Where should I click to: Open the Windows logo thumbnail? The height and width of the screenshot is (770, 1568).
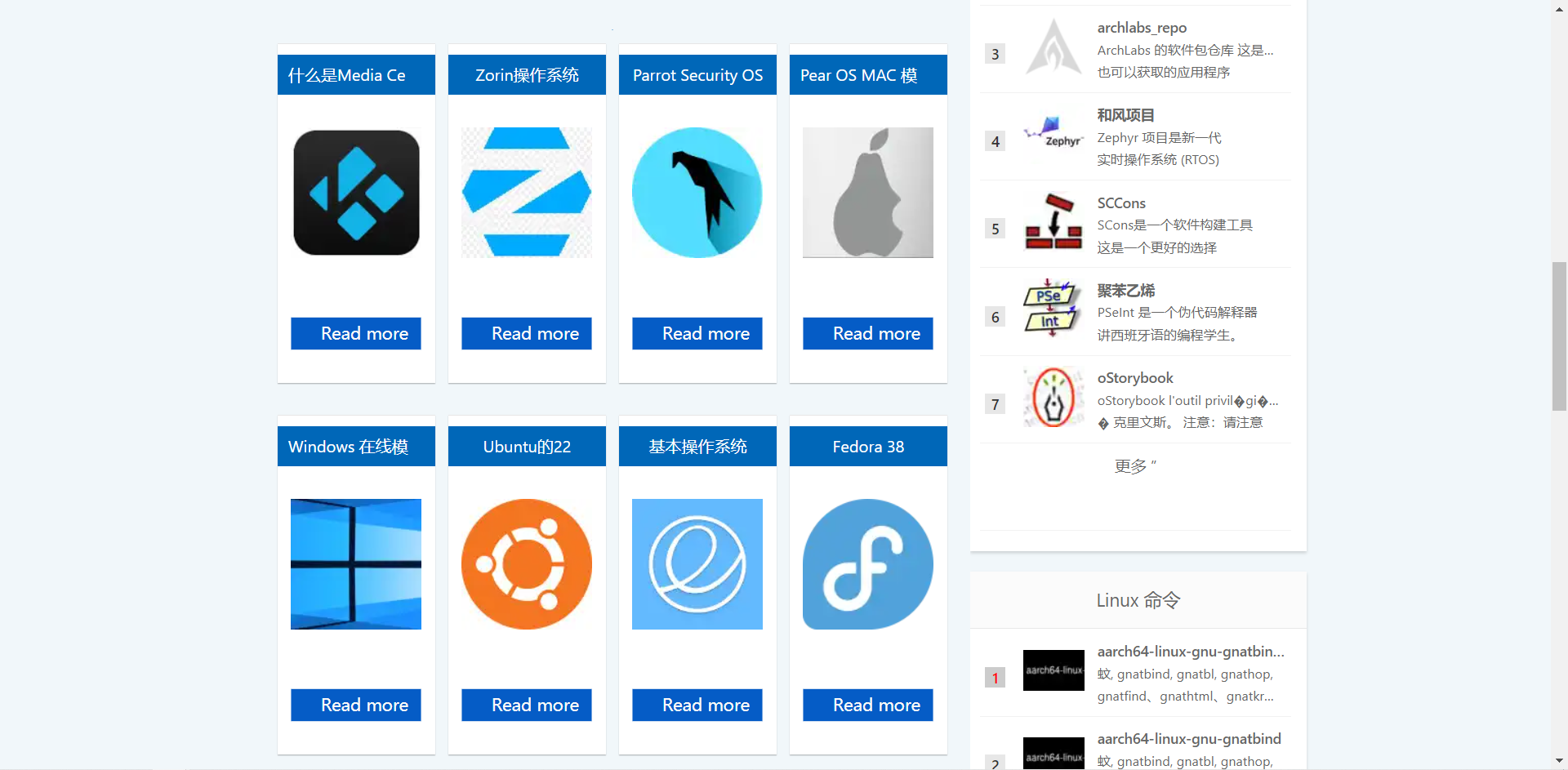356,564
